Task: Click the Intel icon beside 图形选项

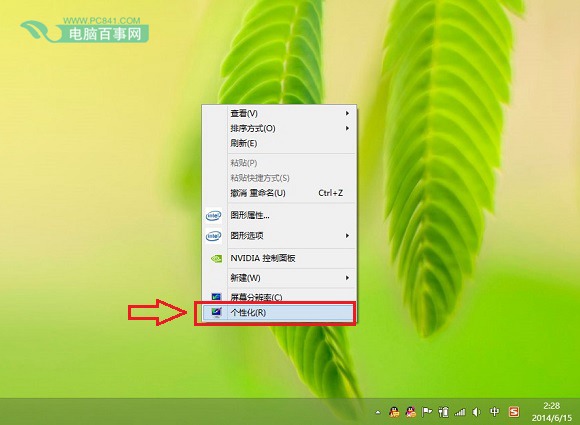Action: 213,236
